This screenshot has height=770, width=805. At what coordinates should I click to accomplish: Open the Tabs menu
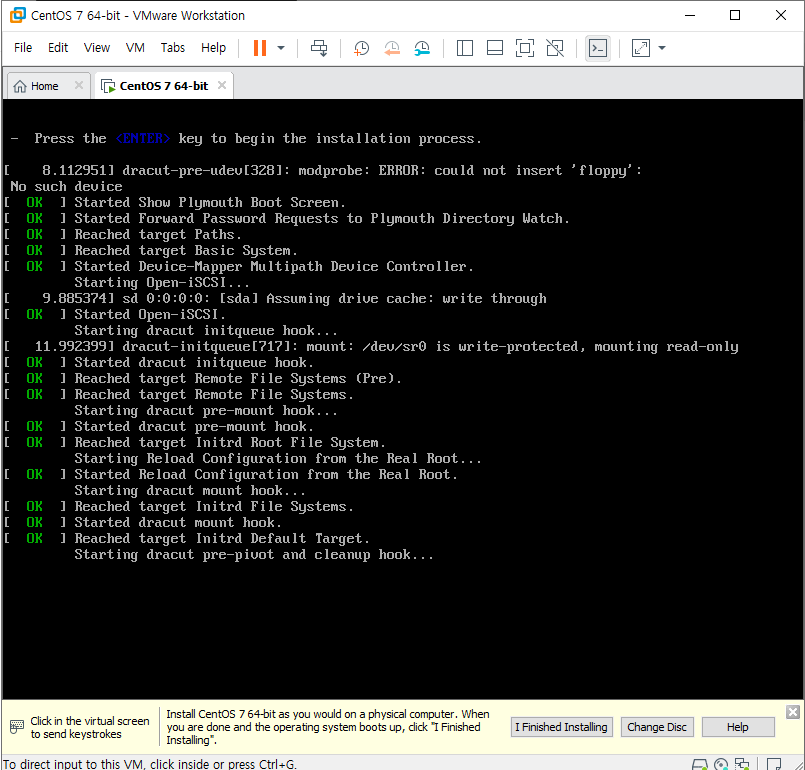pyautogui.click(x=172, y=48)
